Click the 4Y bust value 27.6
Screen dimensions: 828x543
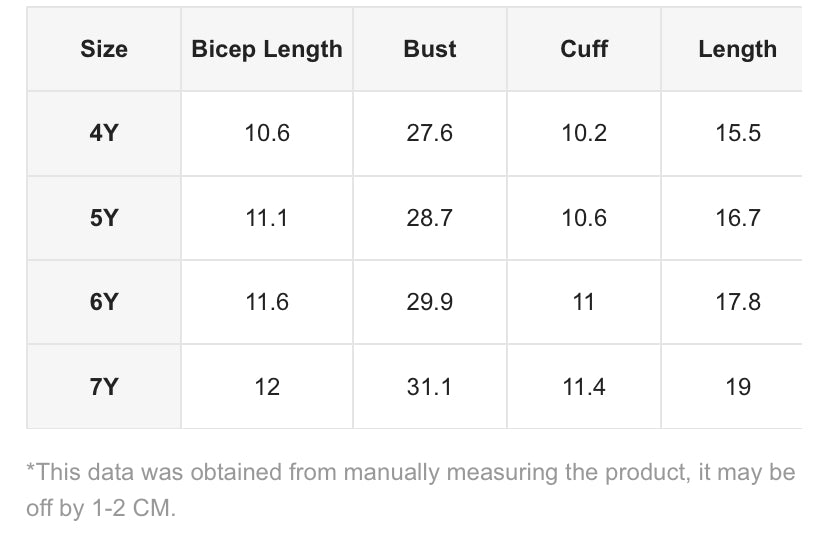coord(430,133)
